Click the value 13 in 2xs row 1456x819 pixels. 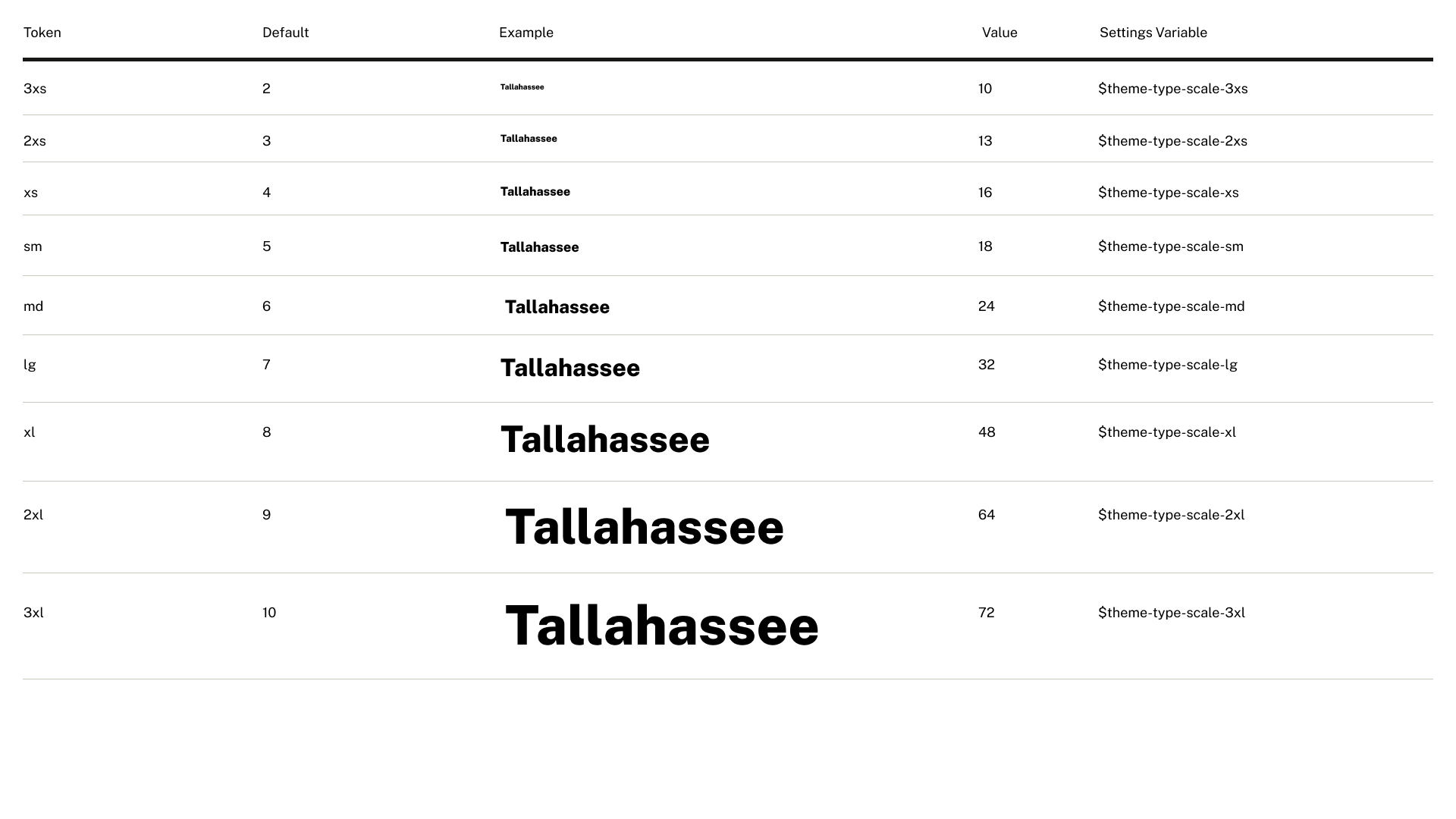coord(985,141)
